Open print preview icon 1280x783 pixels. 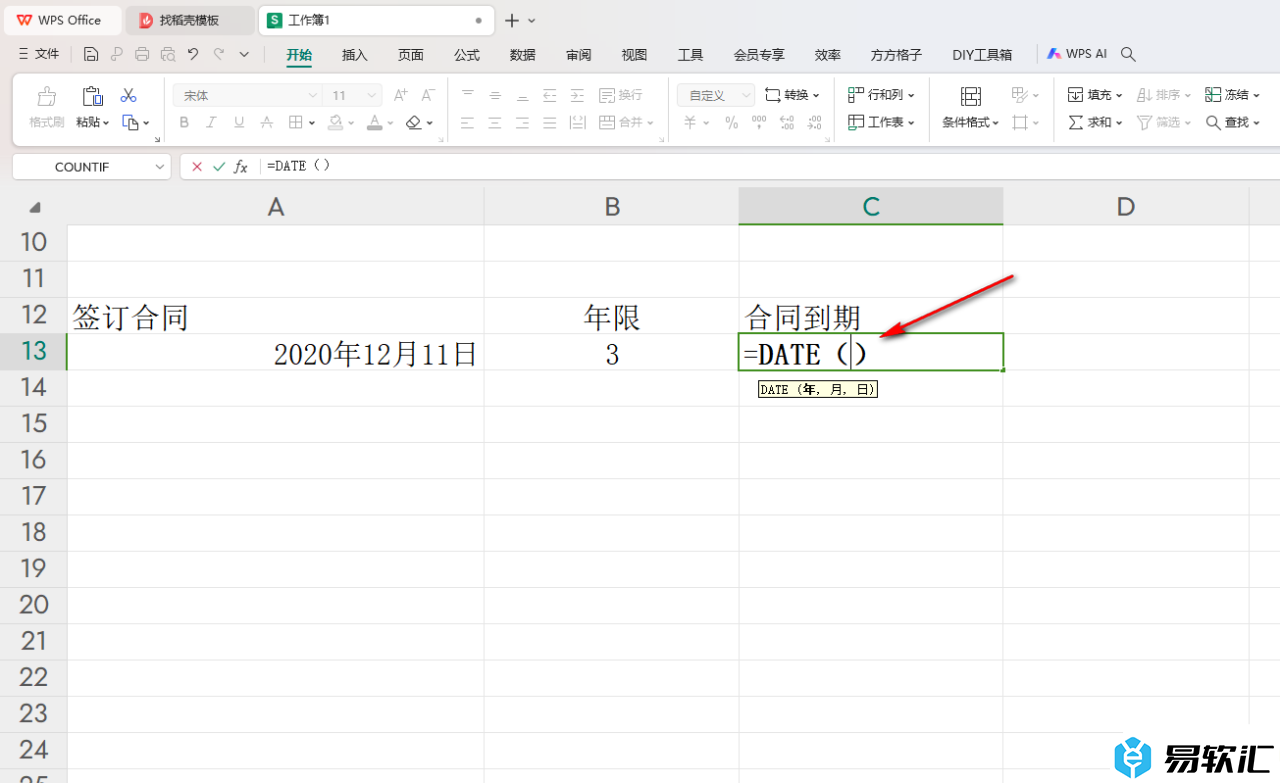click(168, 54)
